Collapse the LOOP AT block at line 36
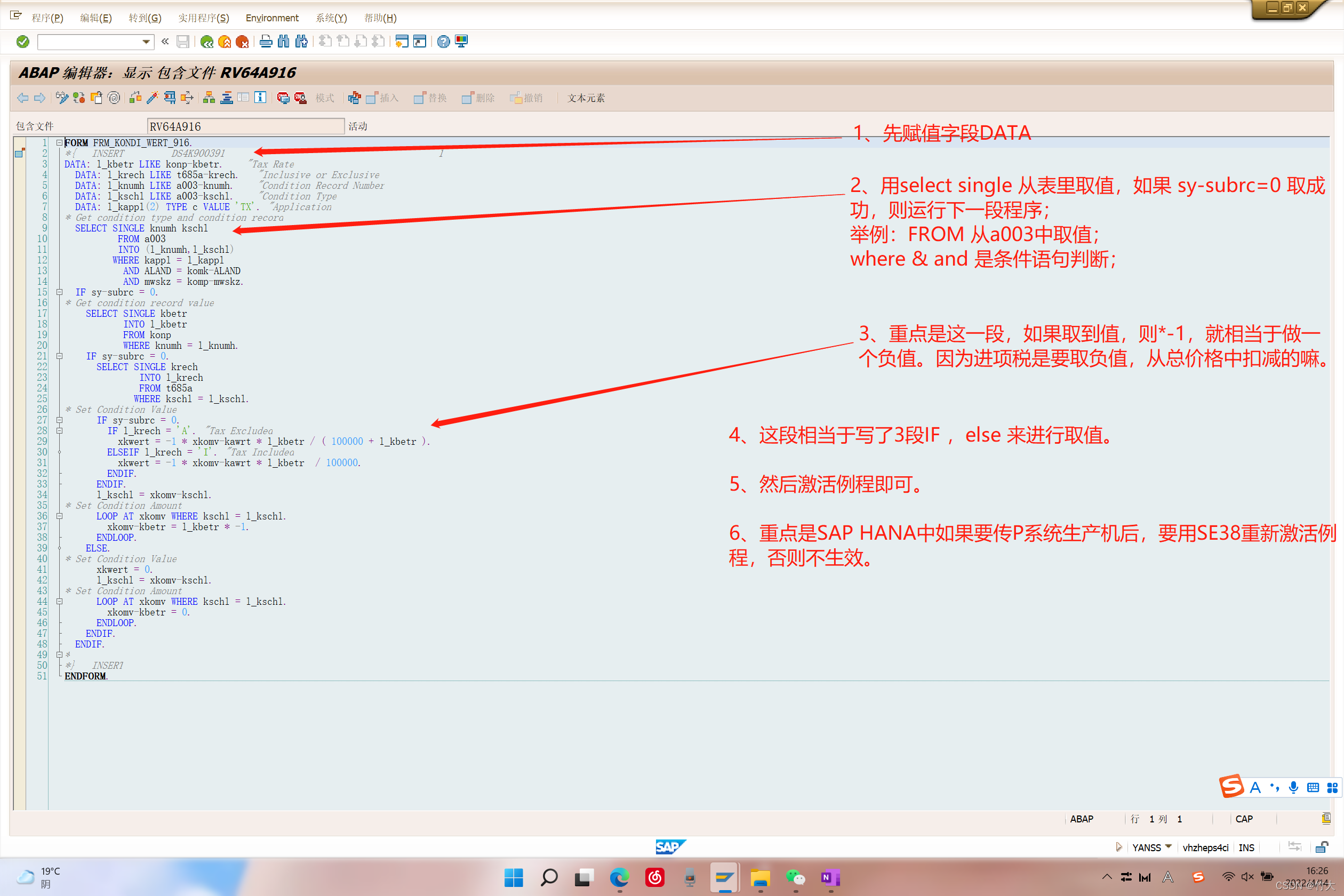Image resolution: width=1344 pixels, height=896 pixels. point(59,516)
